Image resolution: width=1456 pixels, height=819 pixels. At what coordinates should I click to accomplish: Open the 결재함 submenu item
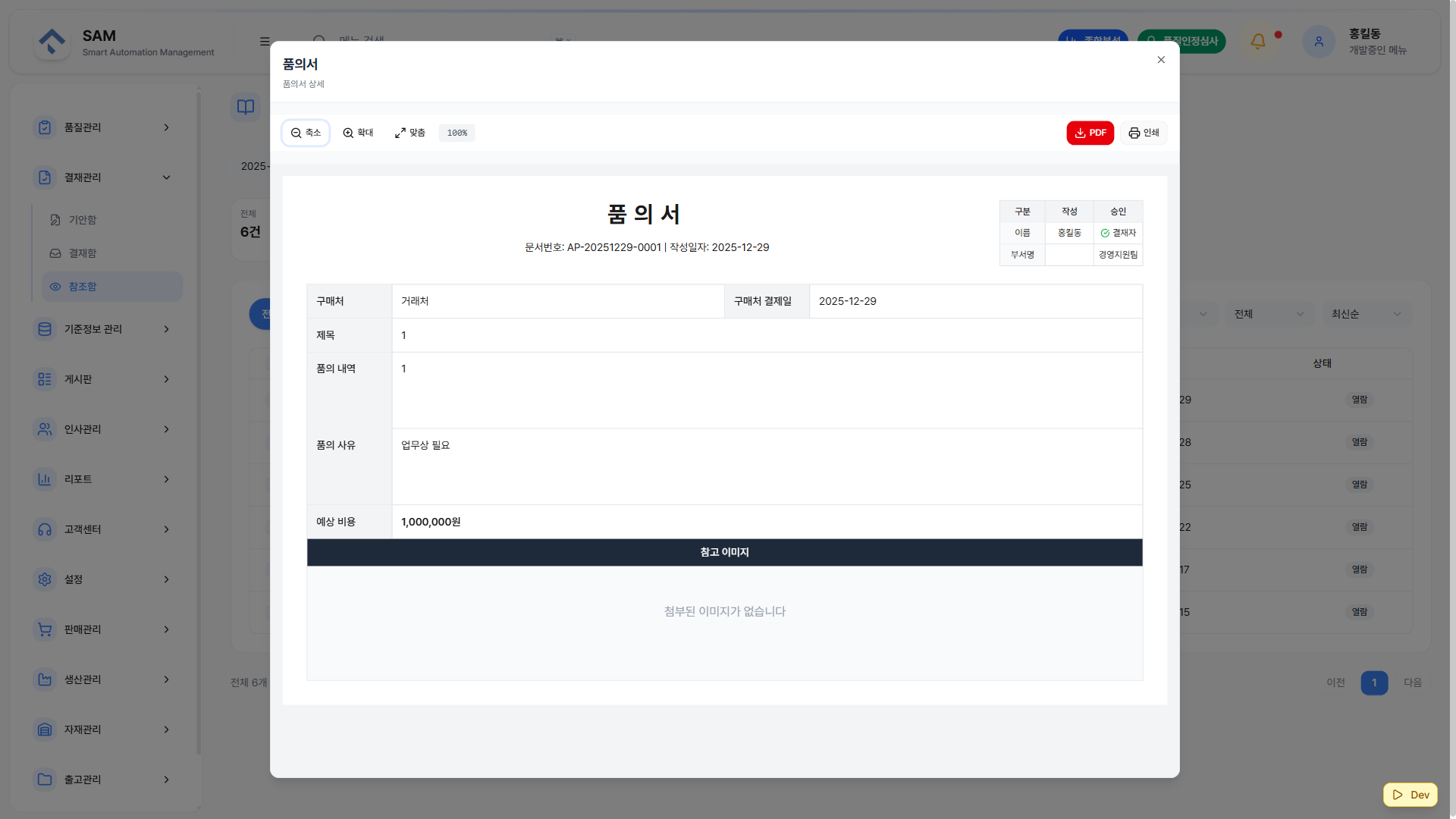83,253
